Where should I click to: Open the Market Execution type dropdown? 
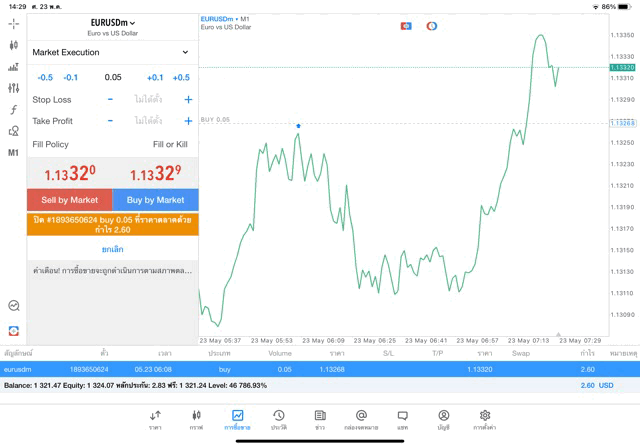[111, 52]
